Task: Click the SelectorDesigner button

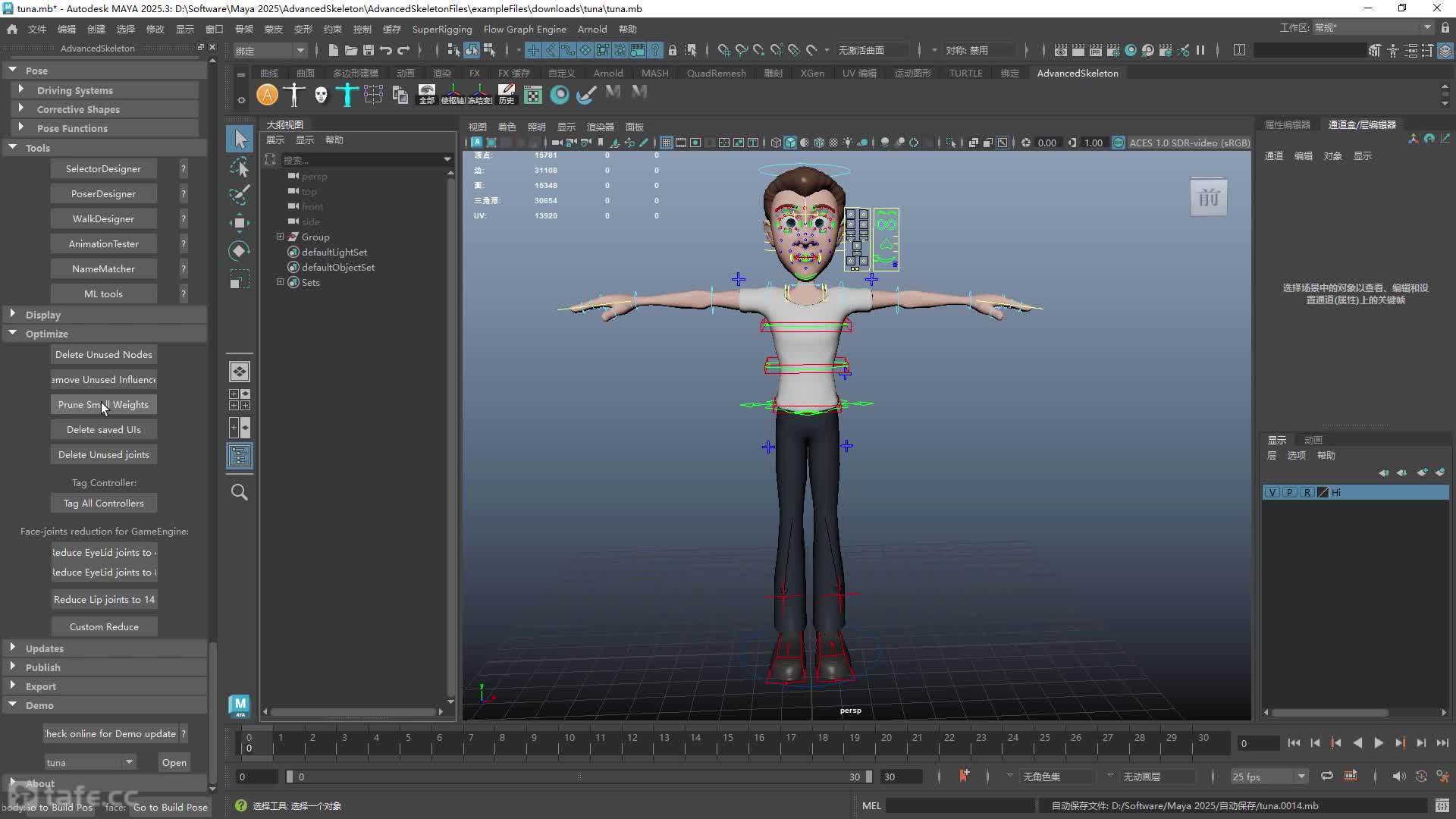Action: tap(103, 168)
